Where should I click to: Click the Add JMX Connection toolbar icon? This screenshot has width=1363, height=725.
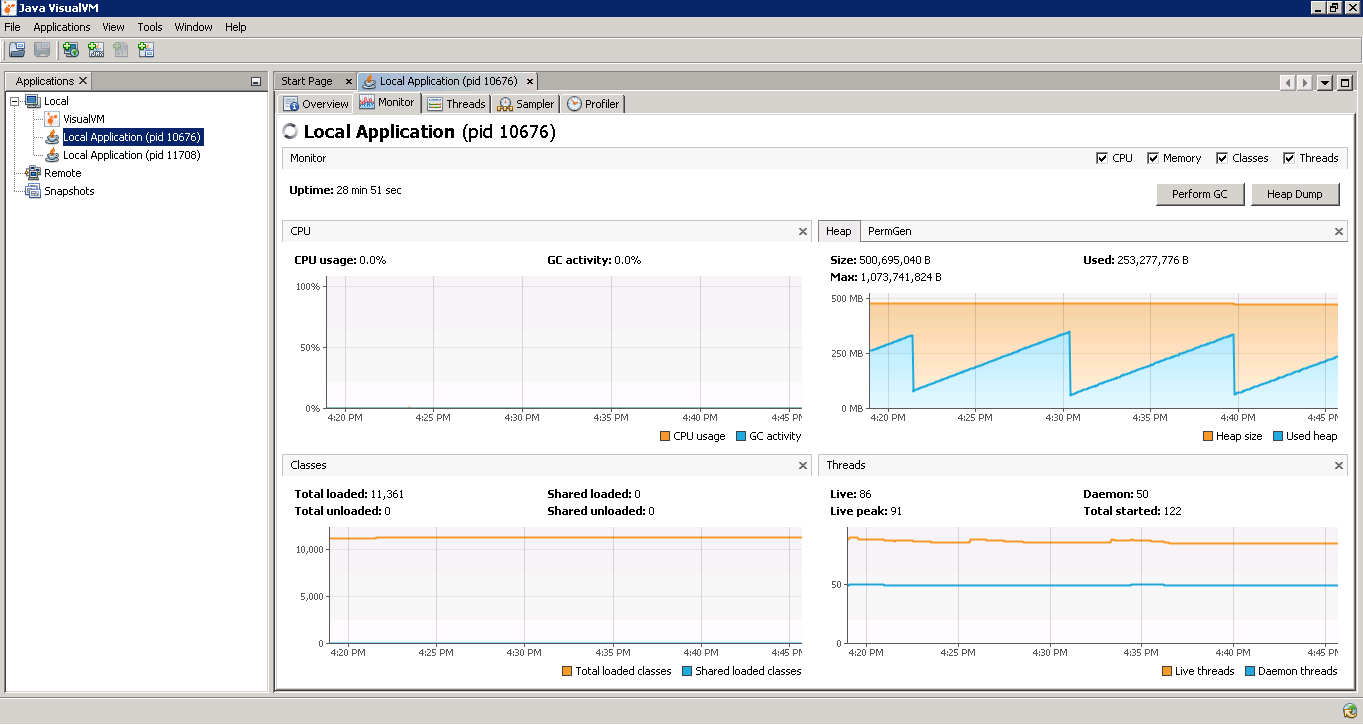96,49
